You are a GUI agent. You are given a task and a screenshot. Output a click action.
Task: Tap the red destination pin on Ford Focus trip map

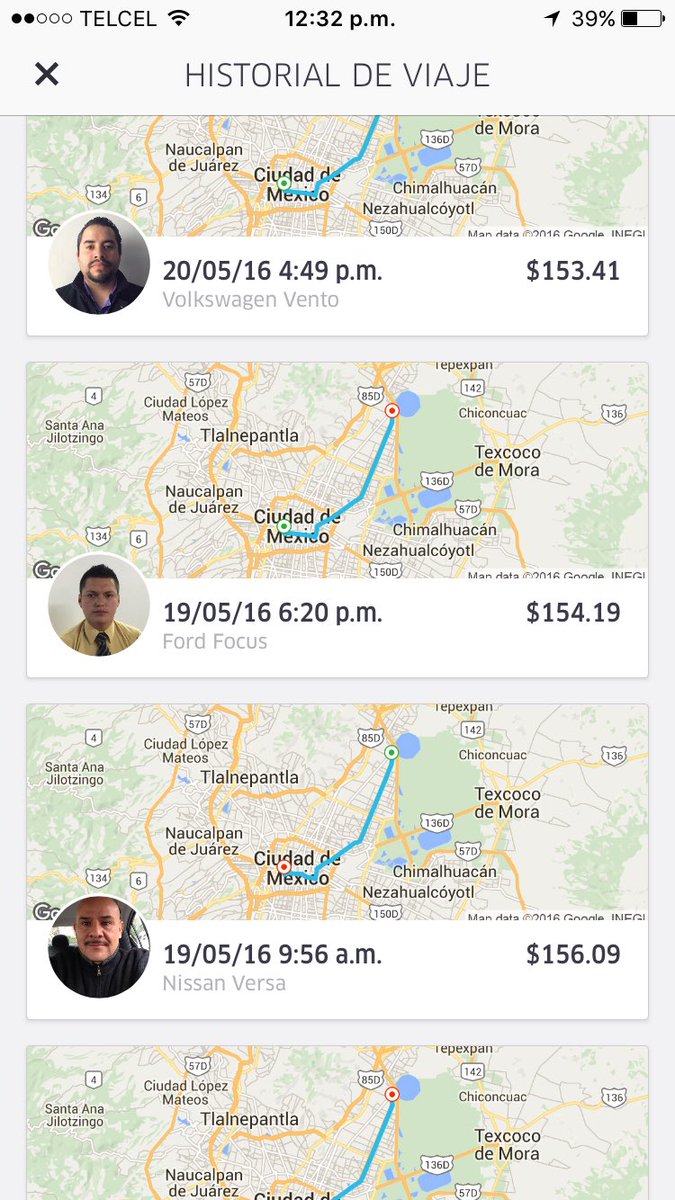pos(392,410)
